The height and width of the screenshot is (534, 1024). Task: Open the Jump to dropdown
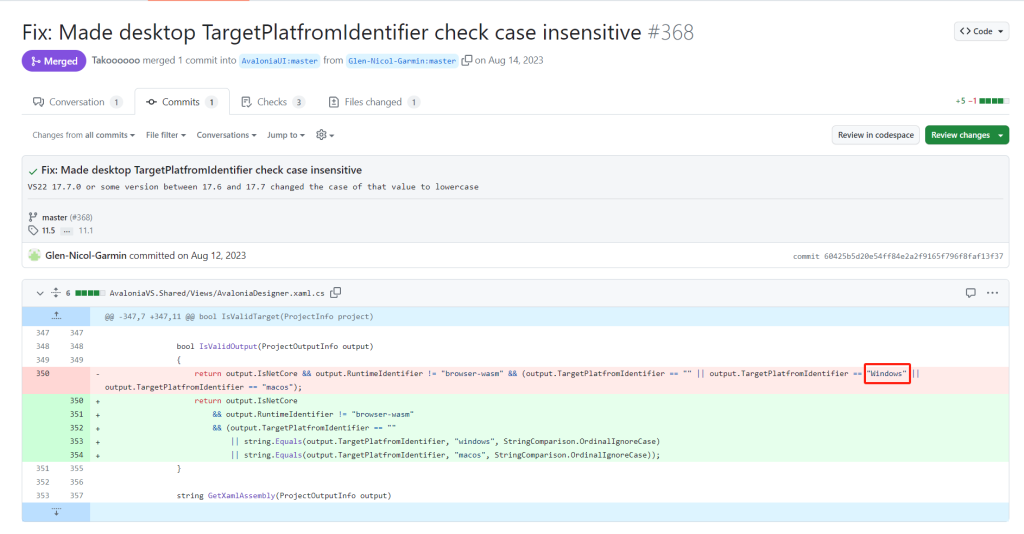point(286,135)
